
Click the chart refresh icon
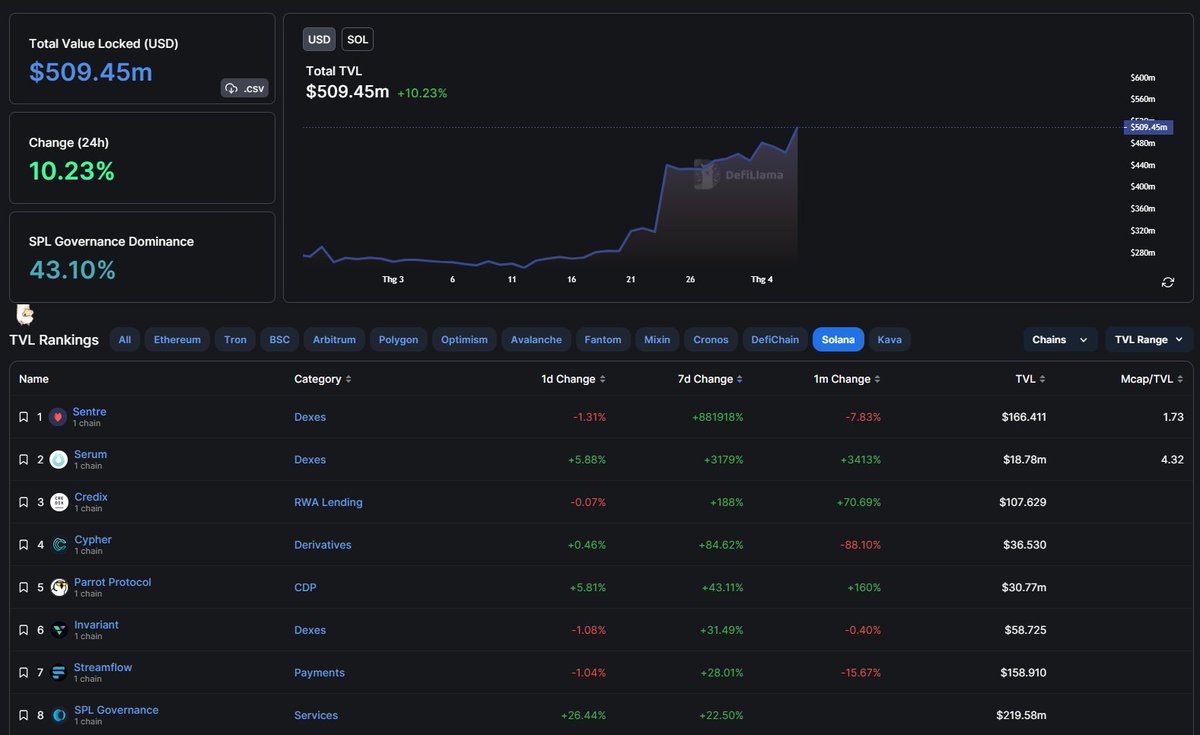point(1168,282)
